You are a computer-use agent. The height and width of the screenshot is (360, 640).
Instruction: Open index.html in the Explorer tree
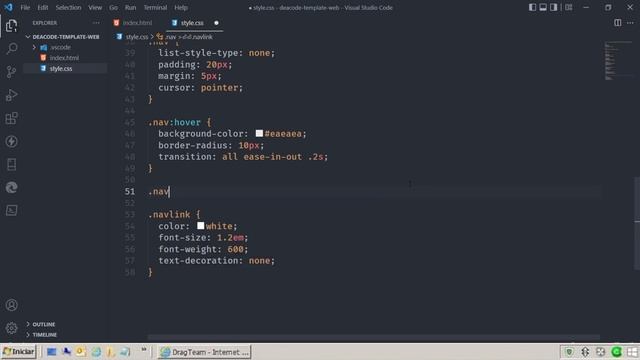tap(64, 58)
